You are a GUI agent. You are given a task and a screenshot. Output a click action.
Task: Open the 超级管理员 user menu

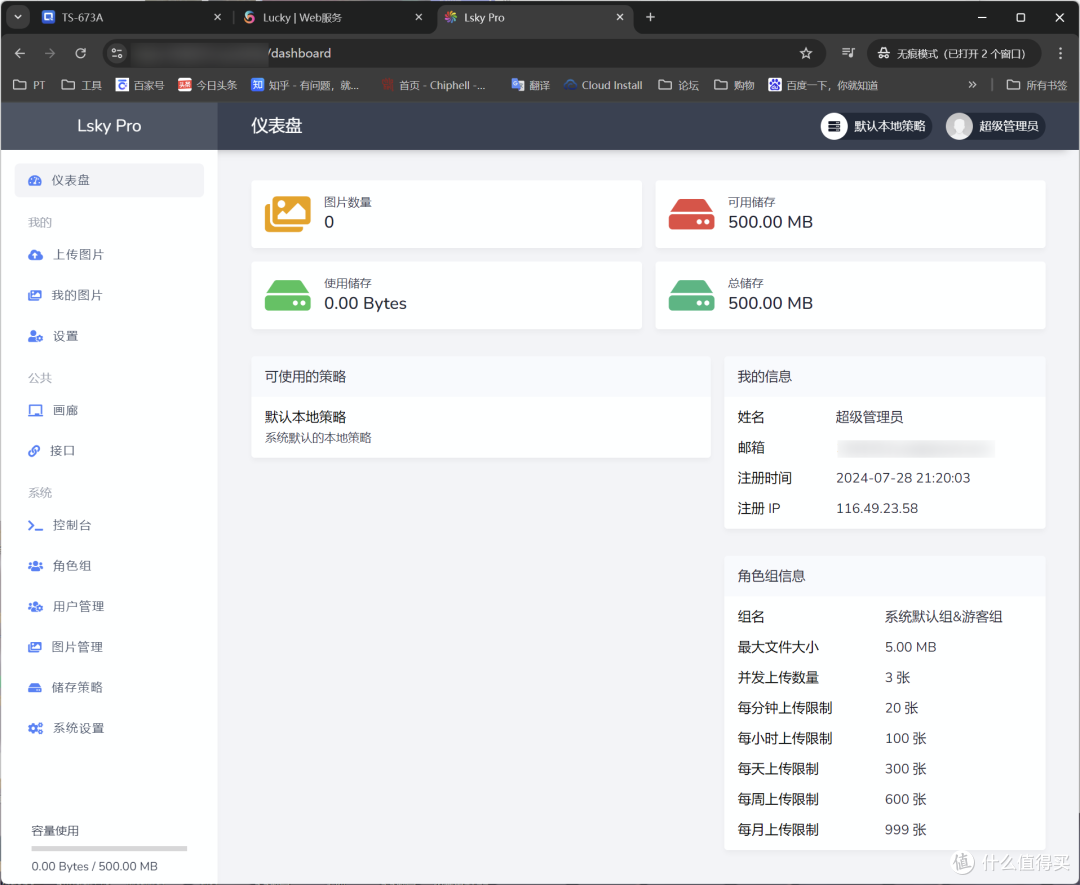(x=995, y=126)
